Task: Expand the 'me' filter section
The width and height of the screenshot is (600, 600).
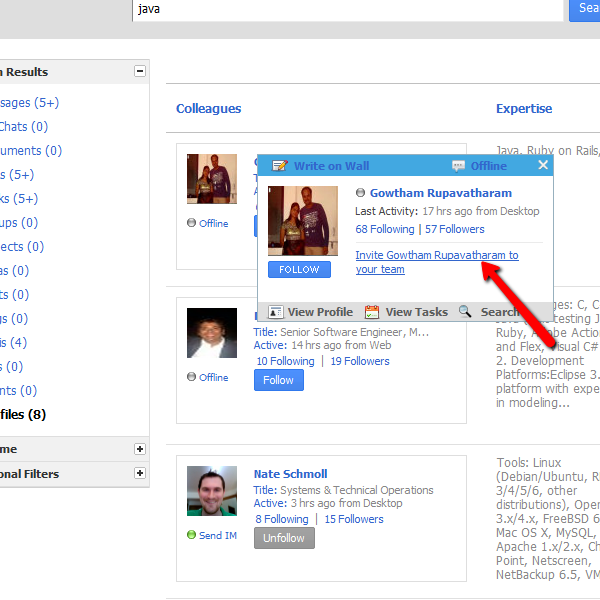Action: [140, 449]
